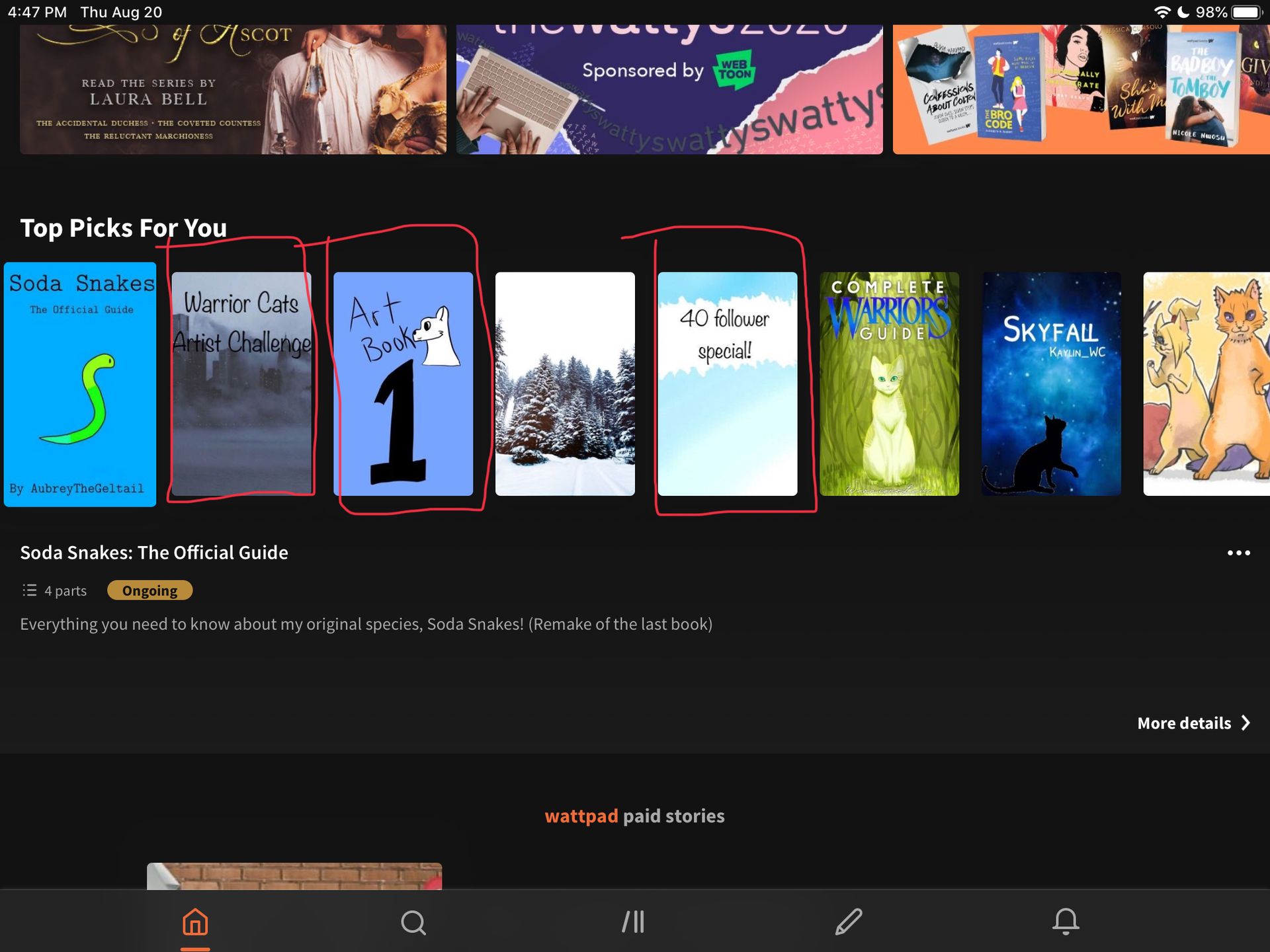Viewport: 1270px width, 952px height.
Task: Tap the Wi-Fi status icon
Action: click(x=1162, y=12)
